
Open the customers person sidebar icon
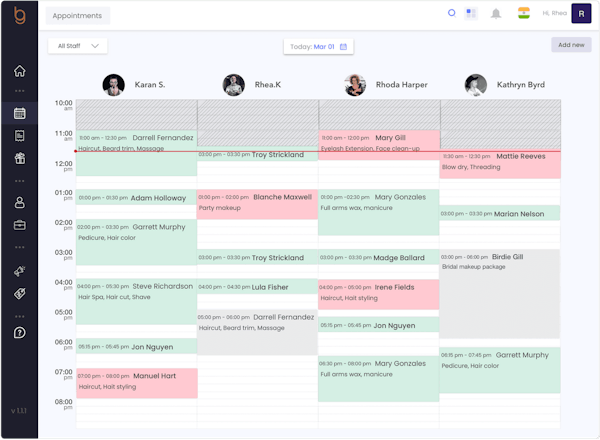click(20, 202)
